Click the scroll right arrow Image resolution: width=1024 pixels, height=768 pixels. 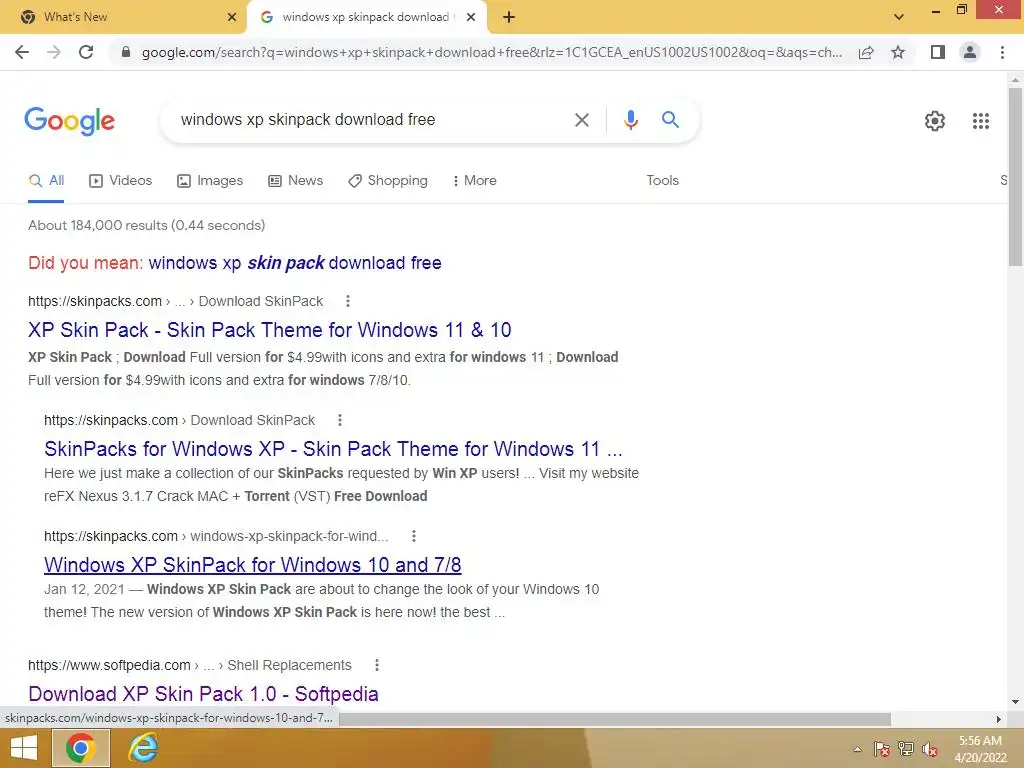999,719
